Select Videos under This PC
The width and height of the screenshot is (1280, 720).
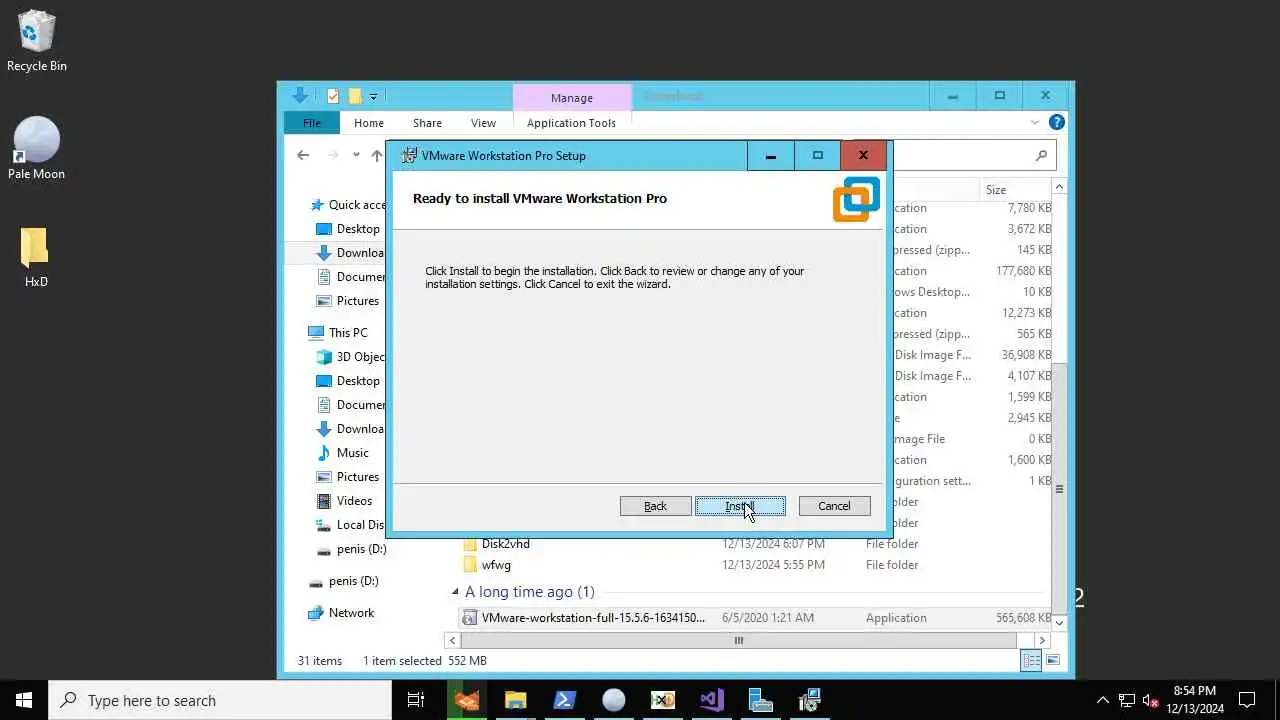(x=345, y=501)
